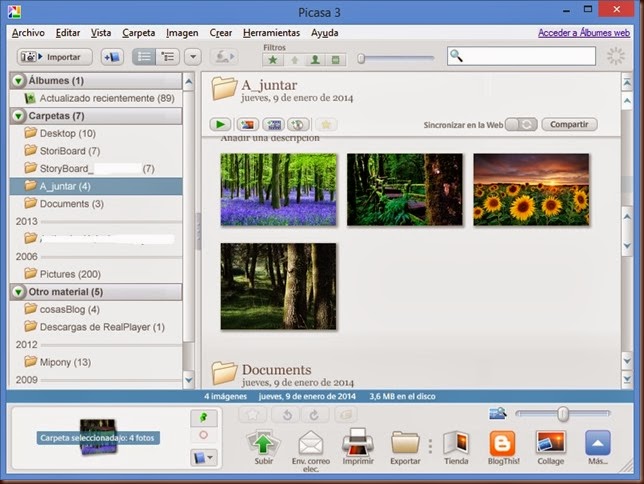Create gift CD icon in folder header
644x484 pixels.
tap(298, 124)
